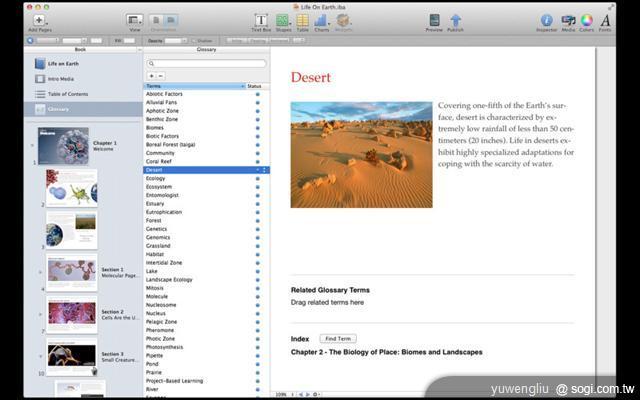Click status dot for Habitat

click(258, 254)
